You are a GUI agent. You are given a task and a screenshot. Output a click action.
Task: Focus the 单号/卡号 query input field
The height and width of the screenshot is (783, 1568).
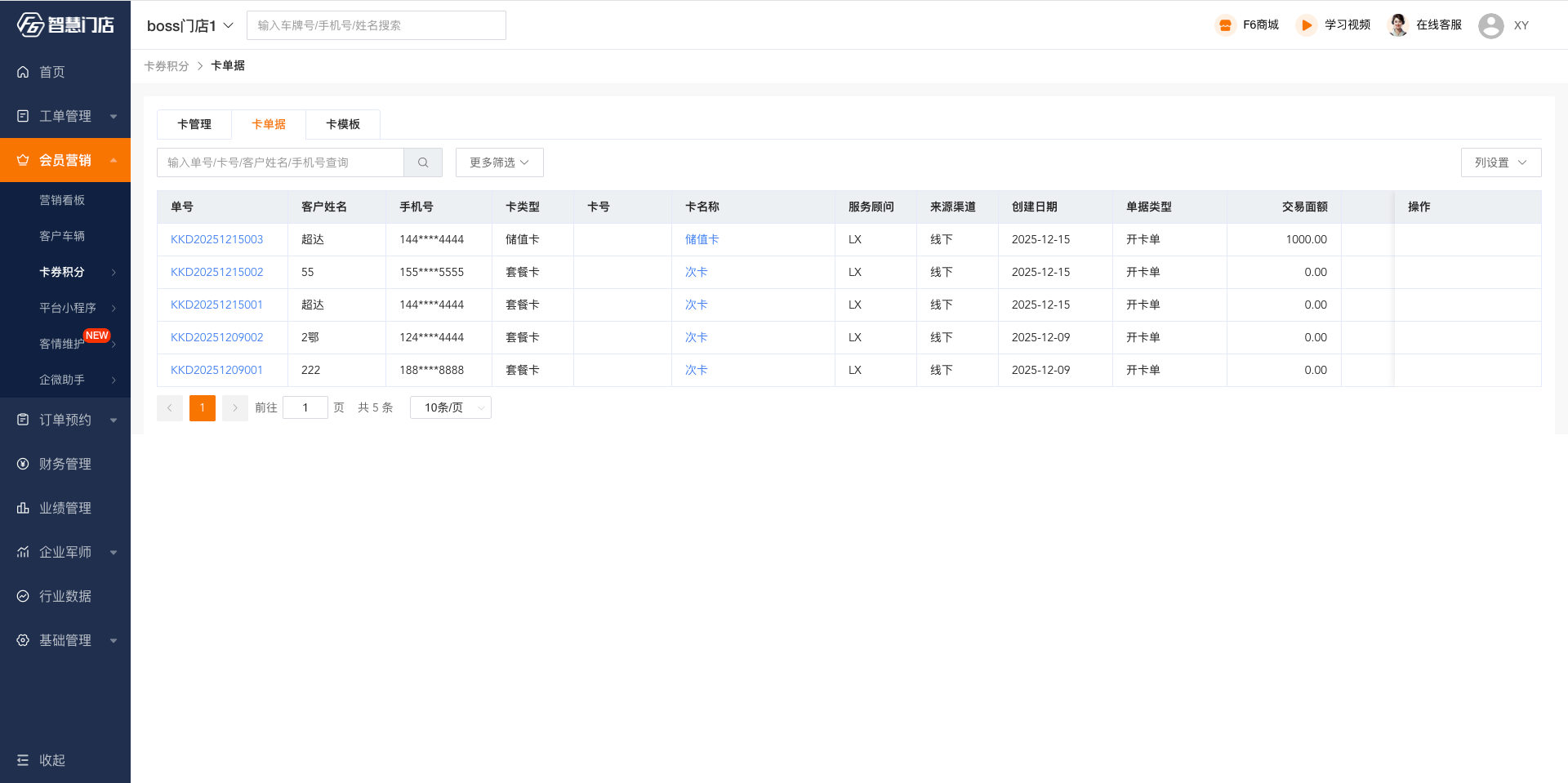coord(280,162)
